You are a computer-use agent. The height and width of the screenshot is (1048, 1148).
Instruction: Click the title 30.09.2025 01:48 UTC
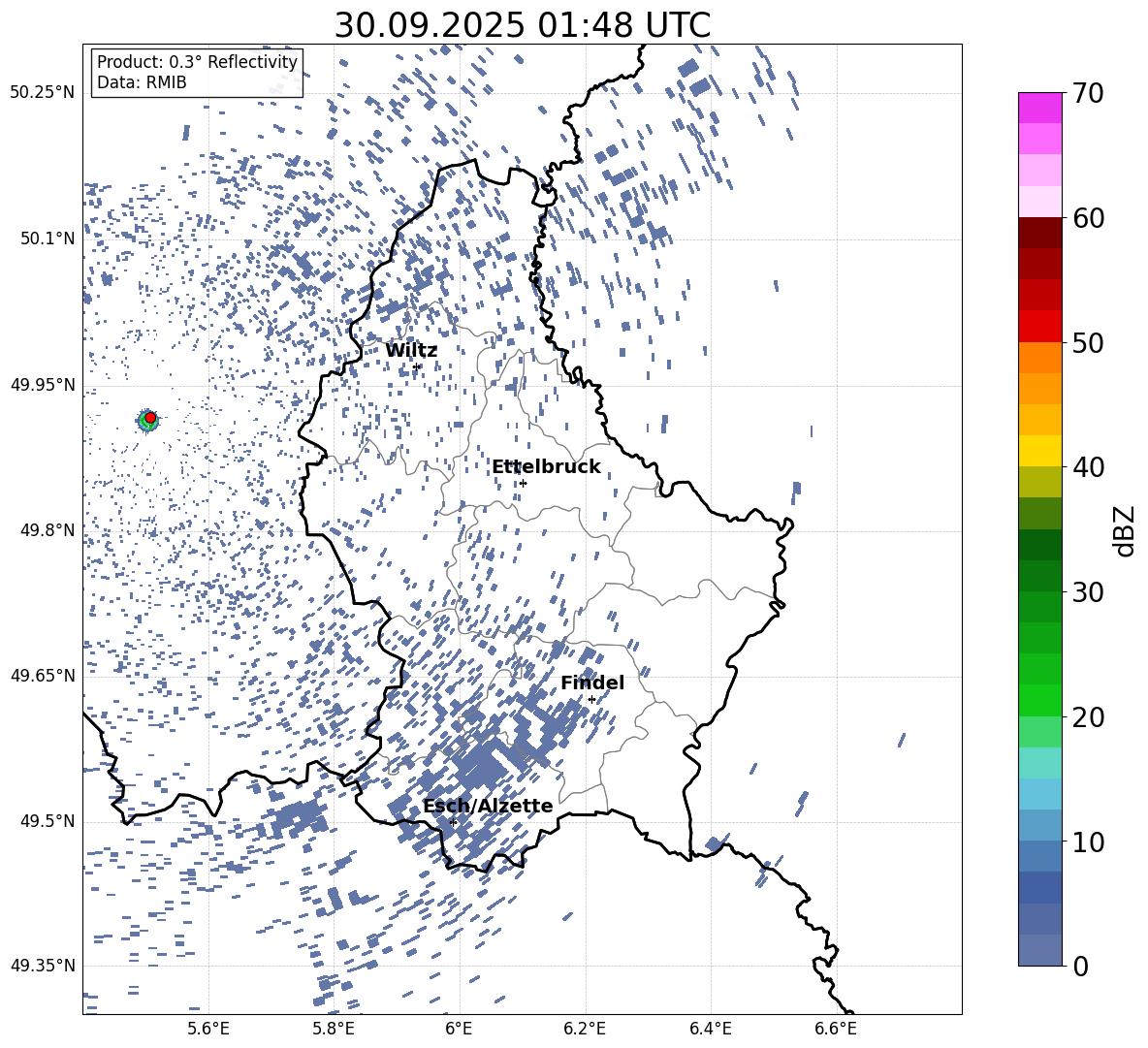(522, 25)
